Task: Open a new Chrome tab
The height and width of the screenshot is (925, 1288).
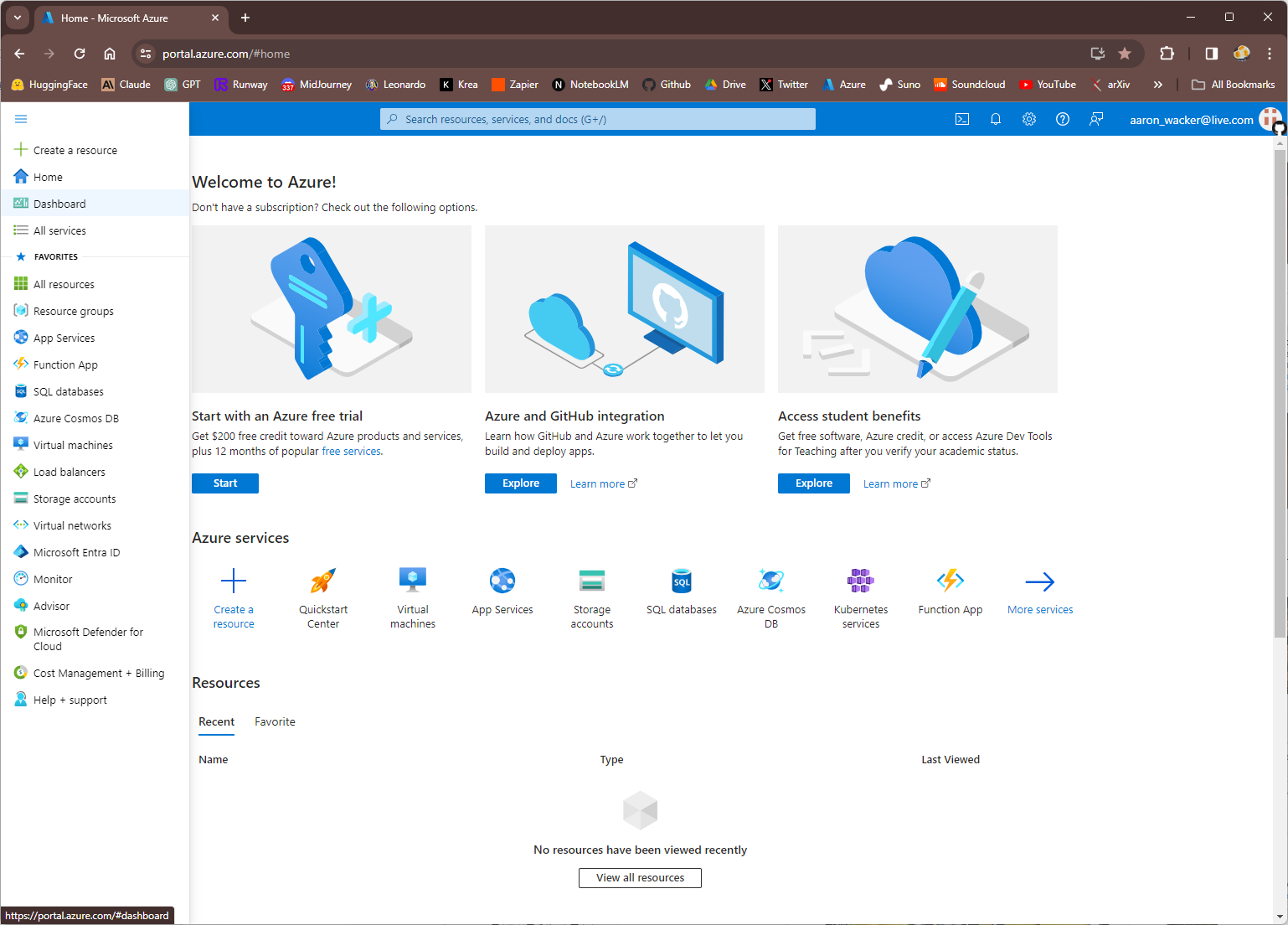Action: [245, 18]
